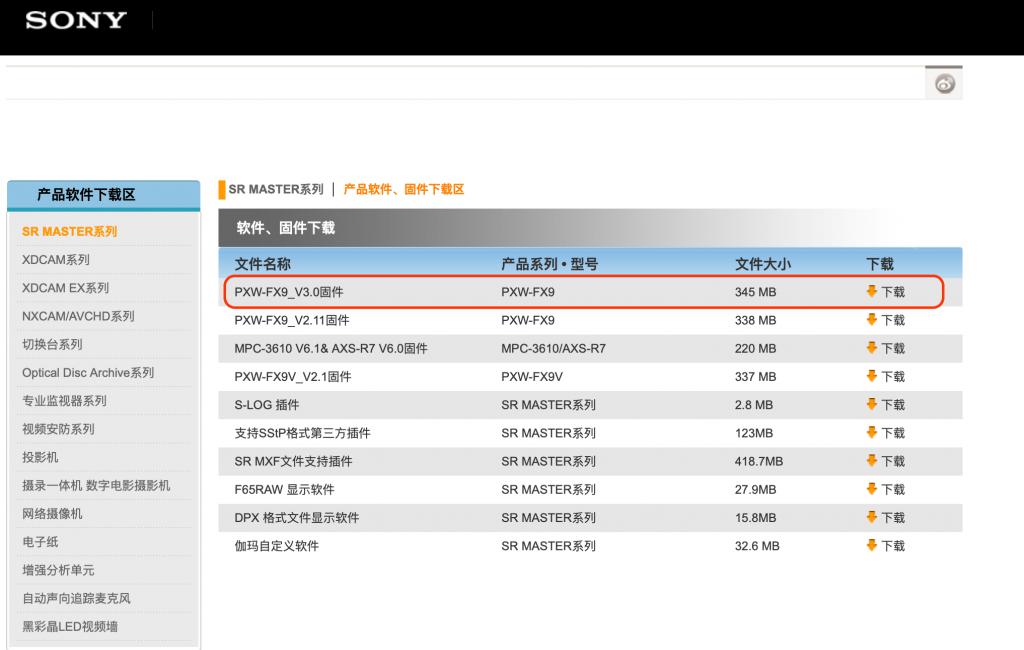Screen dimensions: 1024x650
Task: Click the 产品软件、固件下载区 breadcrumb link
Action: pos(404,189)
